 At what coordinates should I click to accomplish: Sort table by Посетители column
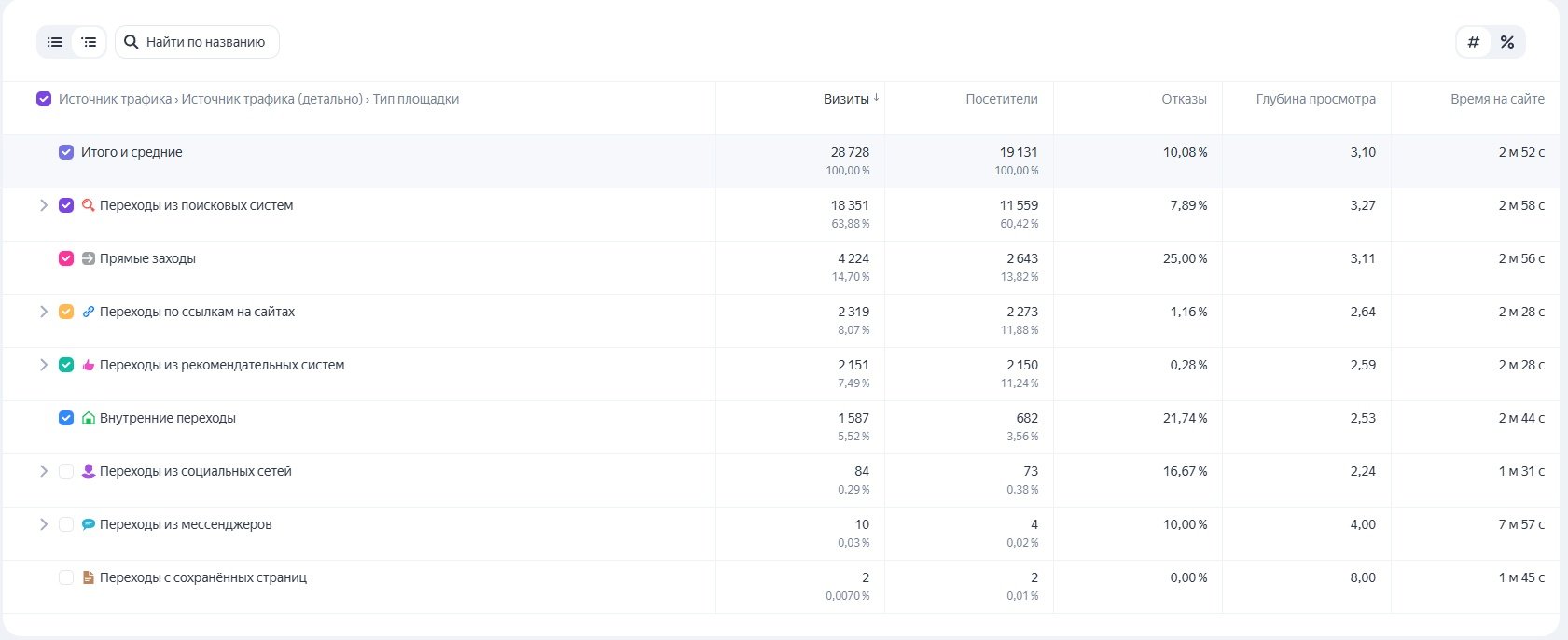coord(1001,99)
